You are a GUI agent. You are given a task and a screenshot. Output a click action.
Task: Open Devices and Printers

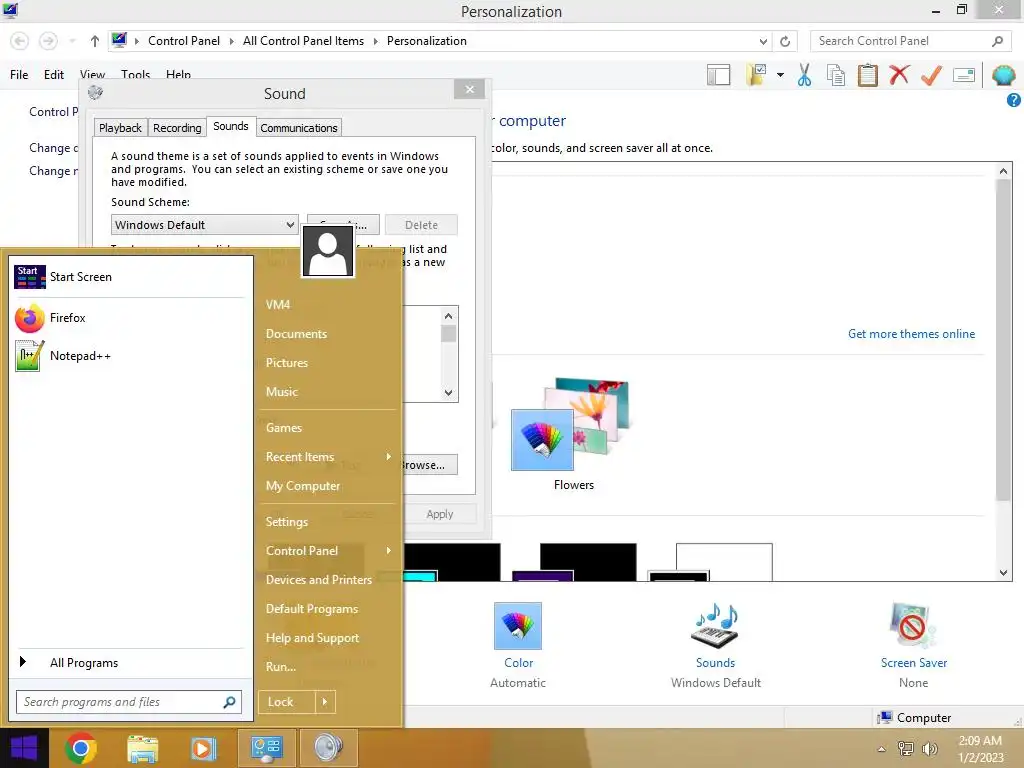319,580
